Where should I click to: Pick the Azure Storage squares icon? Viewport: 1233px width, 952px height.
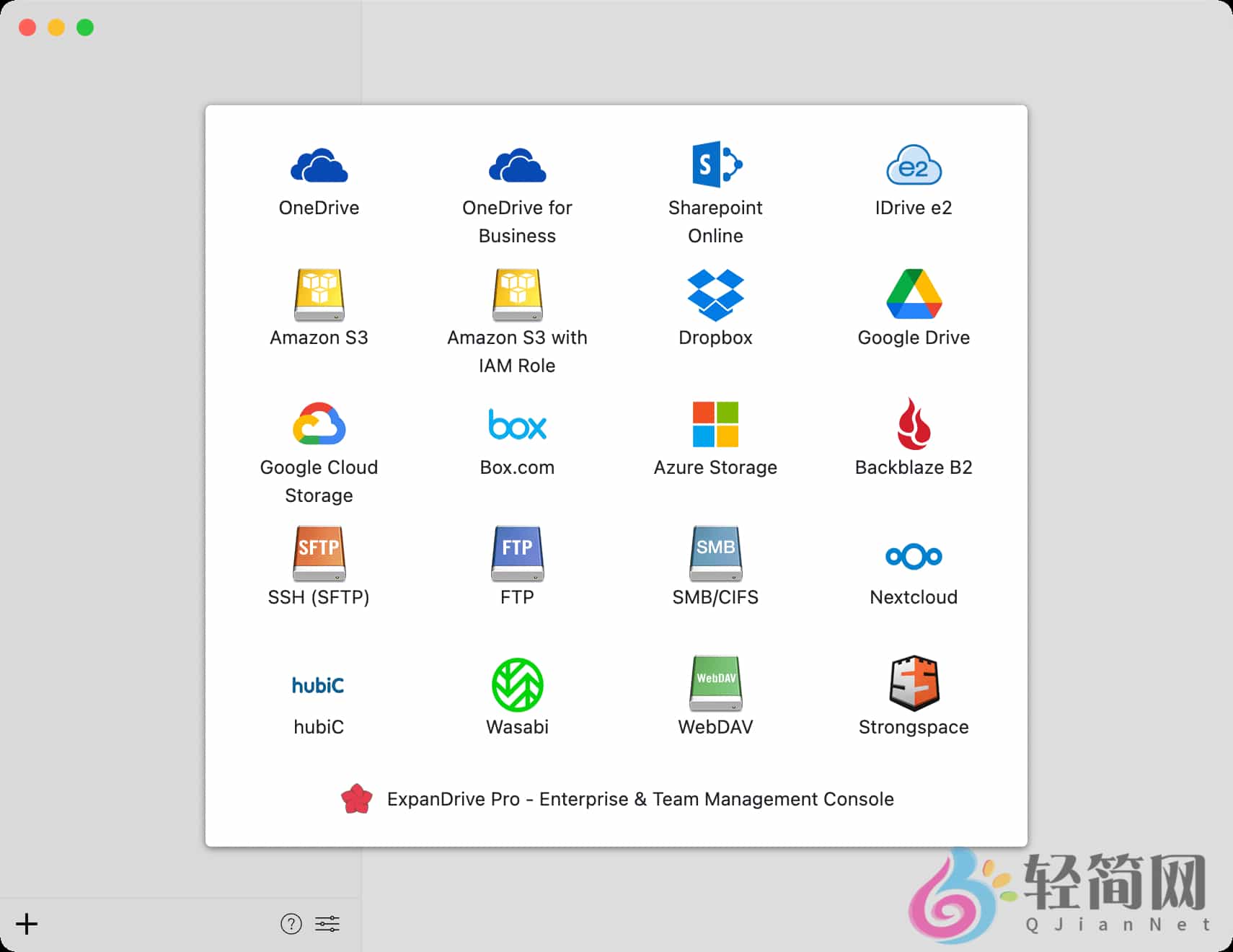point(715,424)
